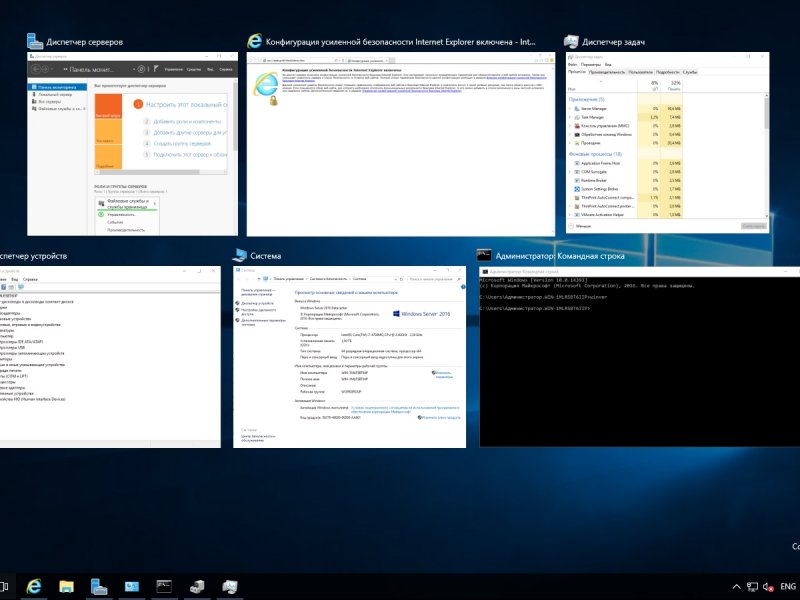Click Добавить роли и компоненты in Server Manager

point(187,121)
